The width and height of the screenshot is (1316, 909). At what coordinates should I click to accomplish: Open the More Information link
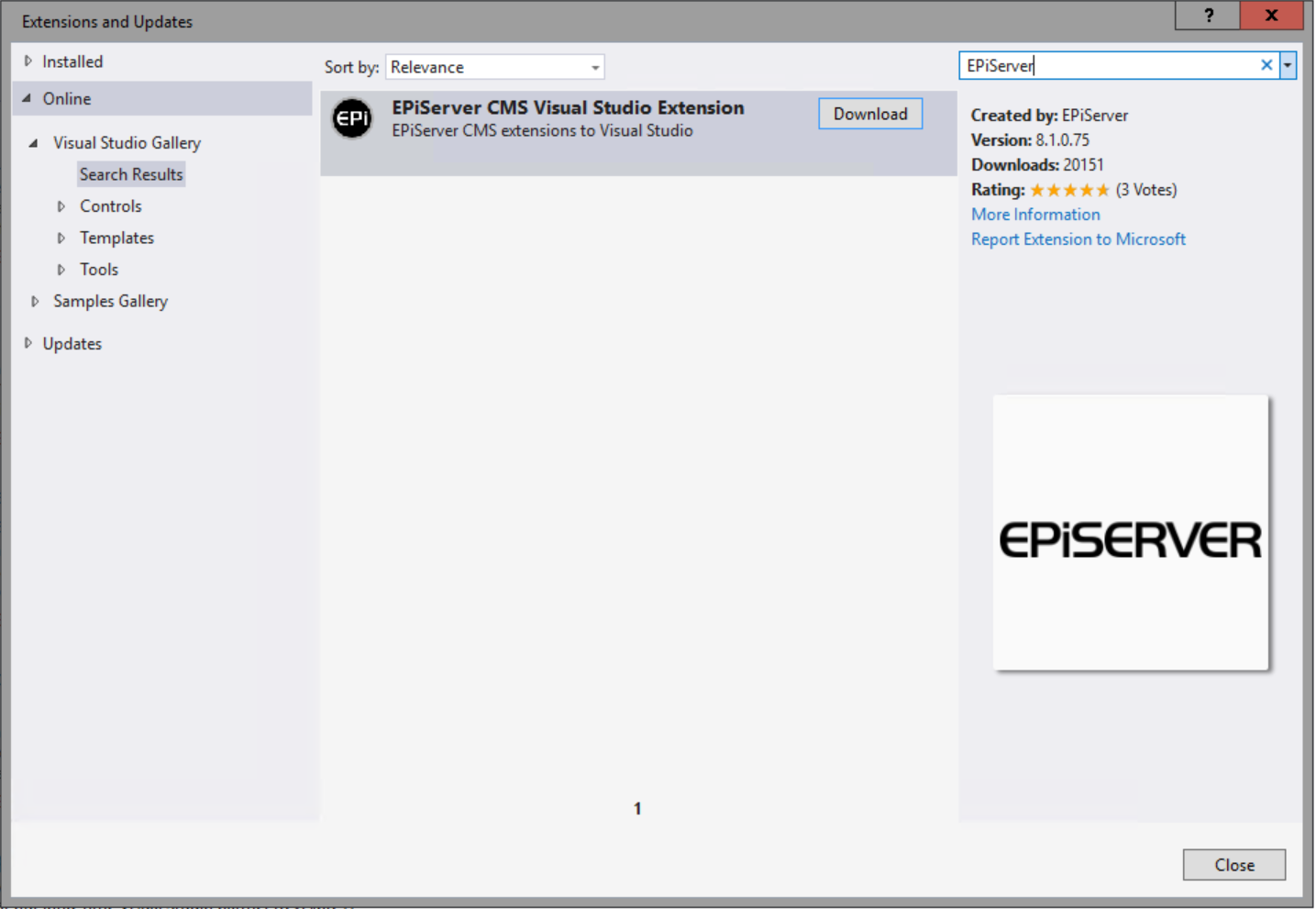[x=1035, y=215]
